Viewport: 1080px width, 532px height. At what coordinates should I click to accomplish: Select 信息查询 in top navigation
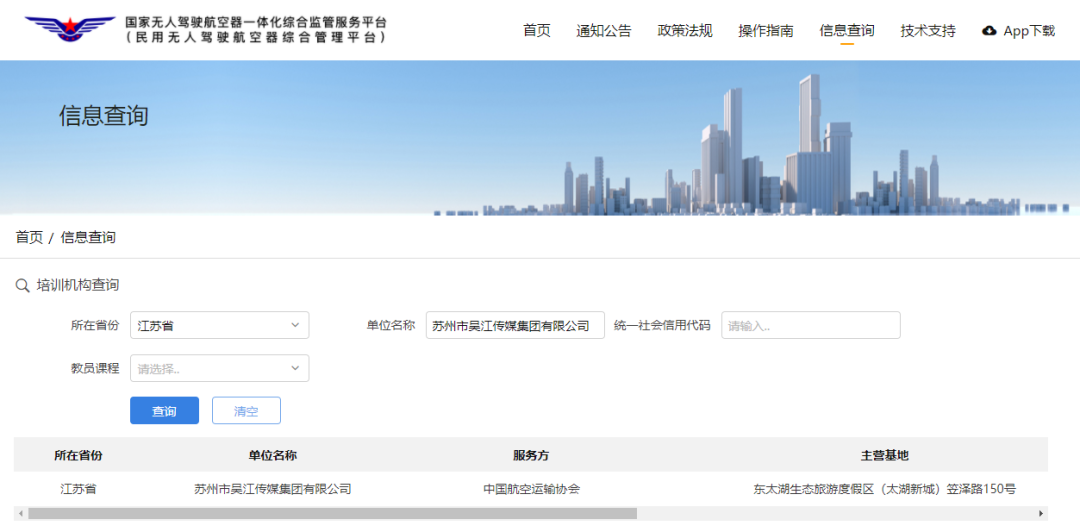click(847, 31)
